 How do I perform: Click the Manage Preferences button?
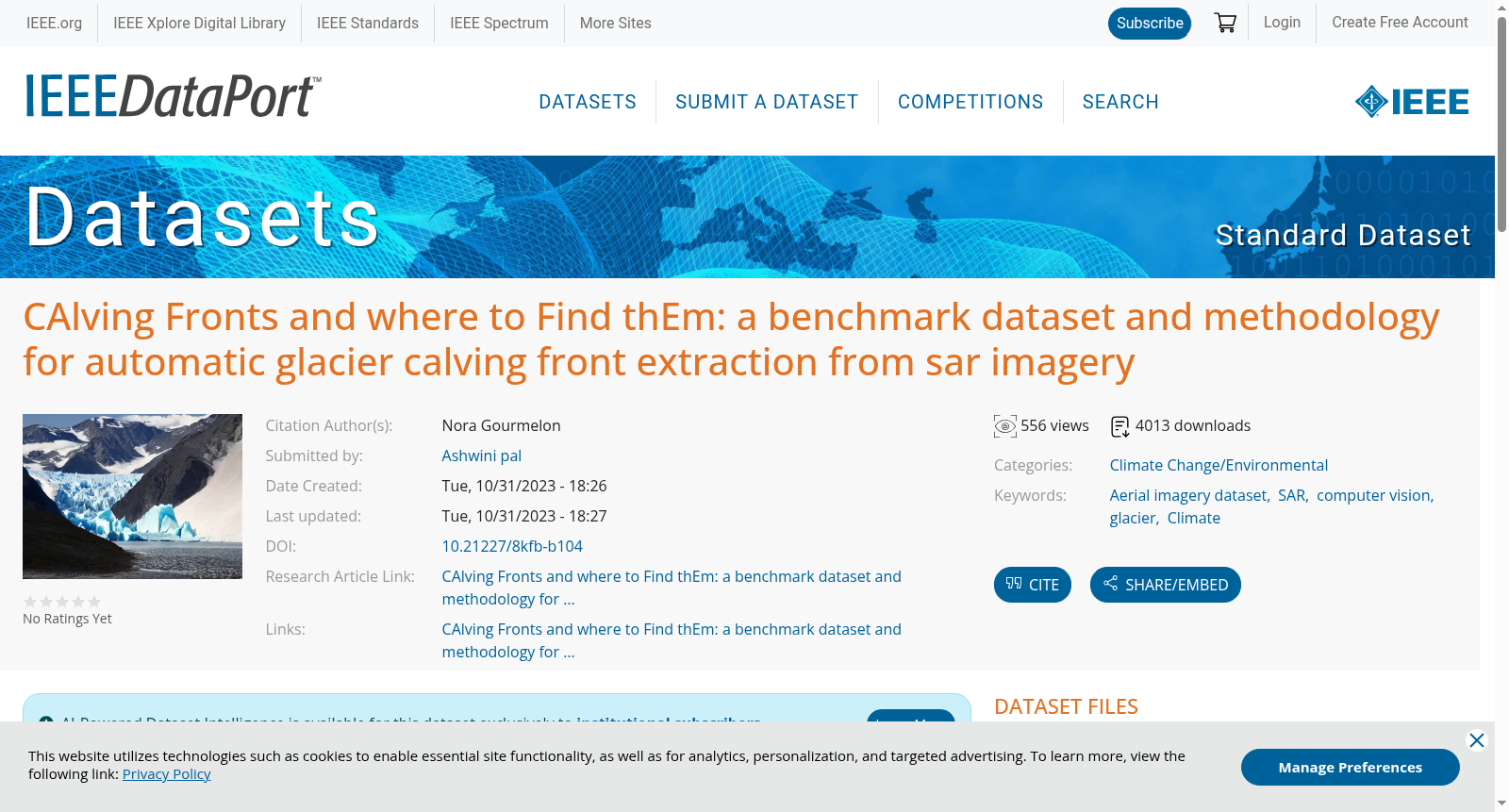pos(1350,767)
